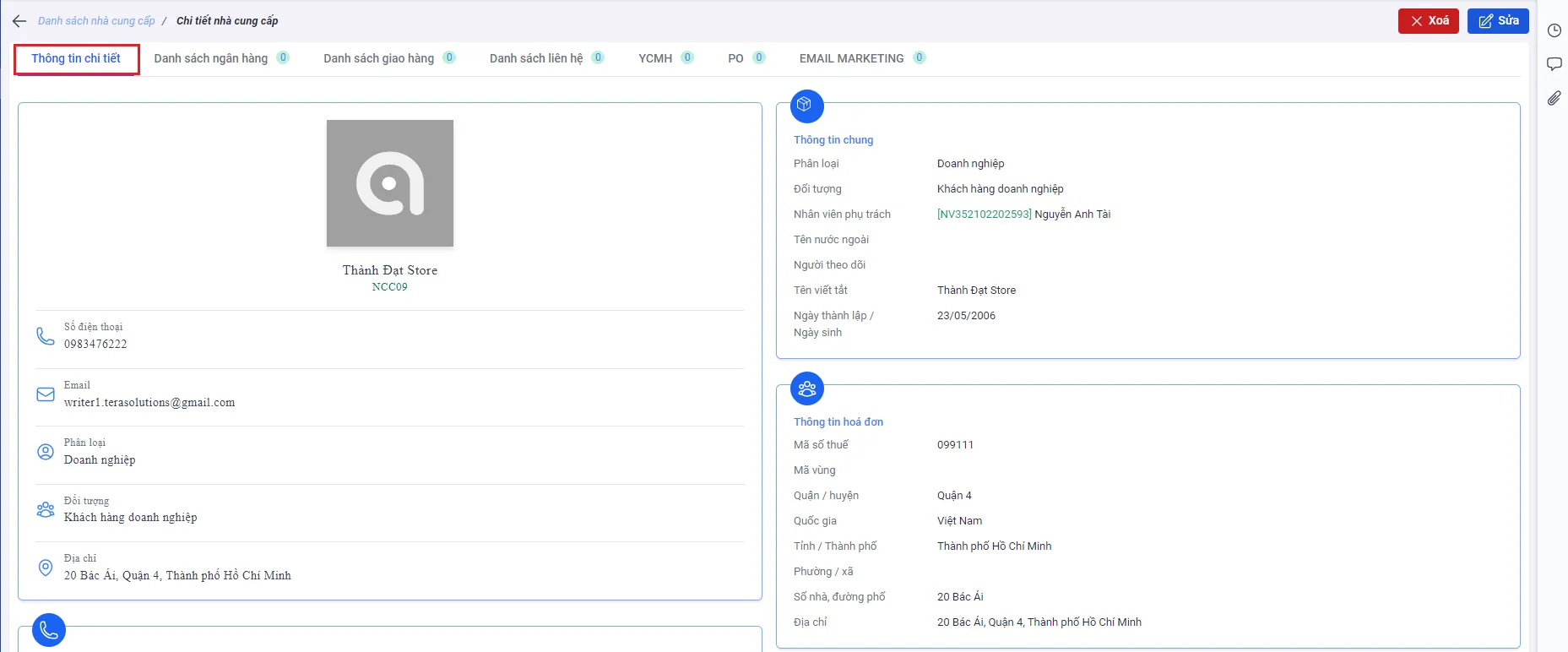Click tax code value 099111

[x=955, y=445]
